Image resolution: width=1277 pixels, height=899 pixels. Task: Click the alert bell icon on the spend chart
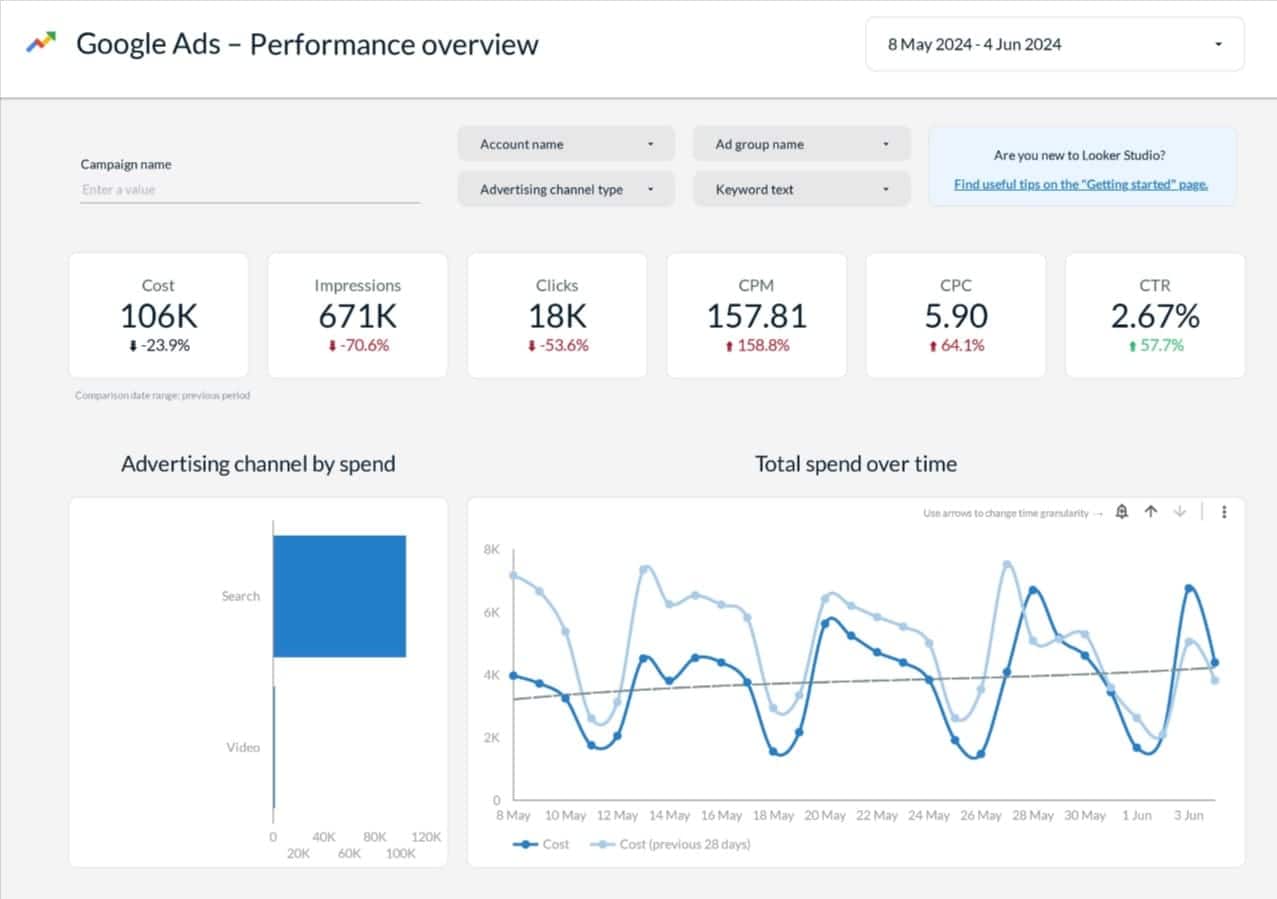pyautogui.click(x=1121, y=511)
